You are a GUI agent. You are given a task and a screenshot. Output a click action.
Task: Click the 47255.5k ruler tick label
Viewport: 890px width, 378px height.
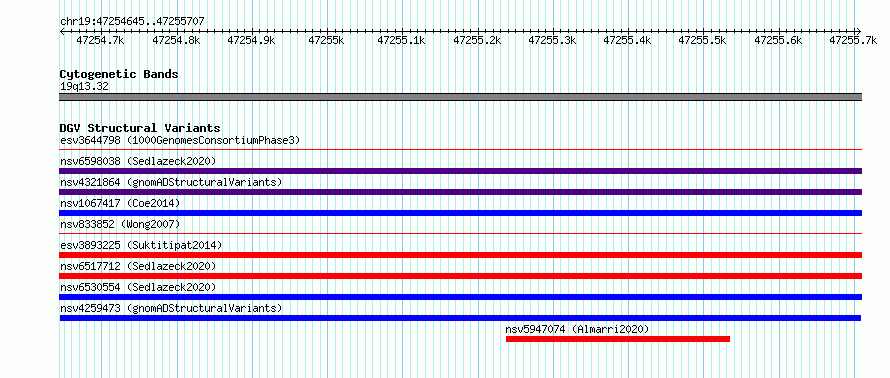[703, 40]
